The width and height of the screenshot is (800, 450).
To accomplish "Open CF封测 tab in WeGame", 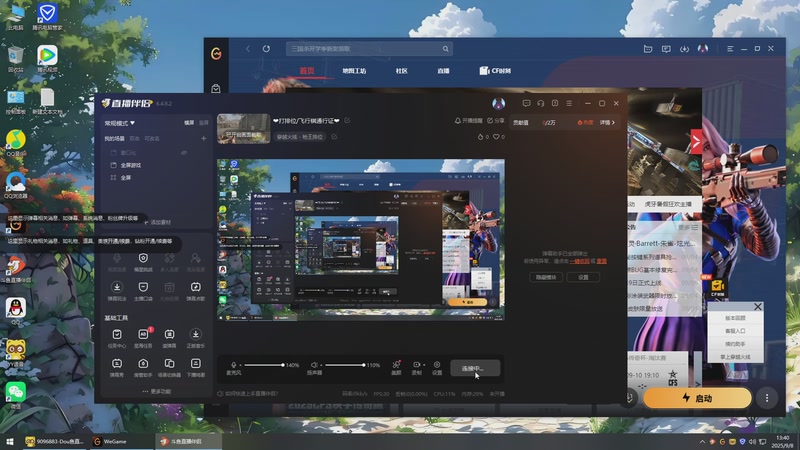I will click(495, 70).
